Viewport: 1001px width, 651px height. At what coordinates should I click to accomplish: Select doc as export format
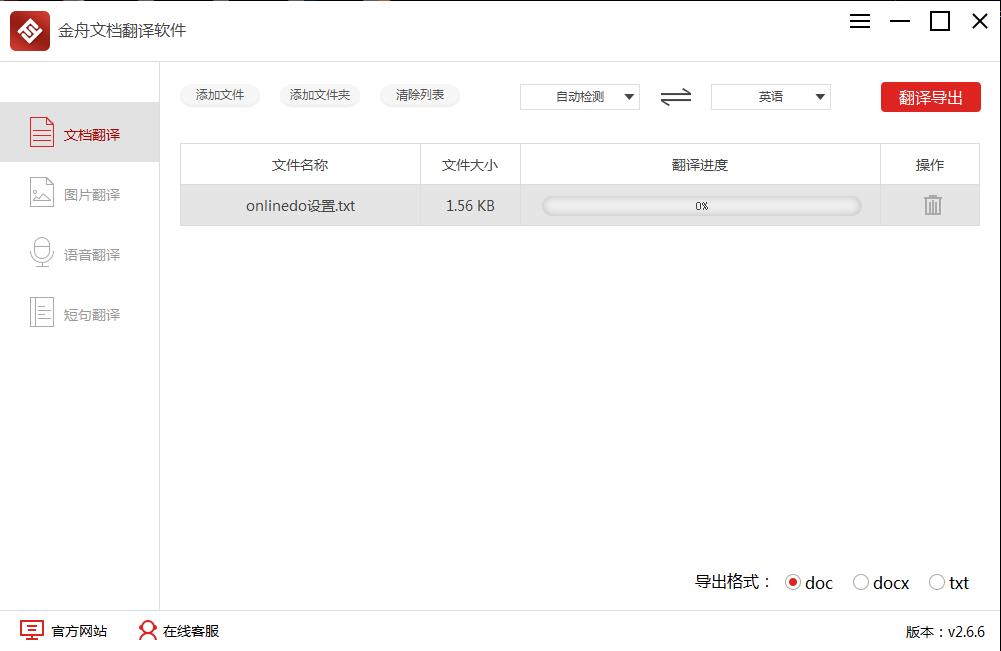tap(794, 581)
